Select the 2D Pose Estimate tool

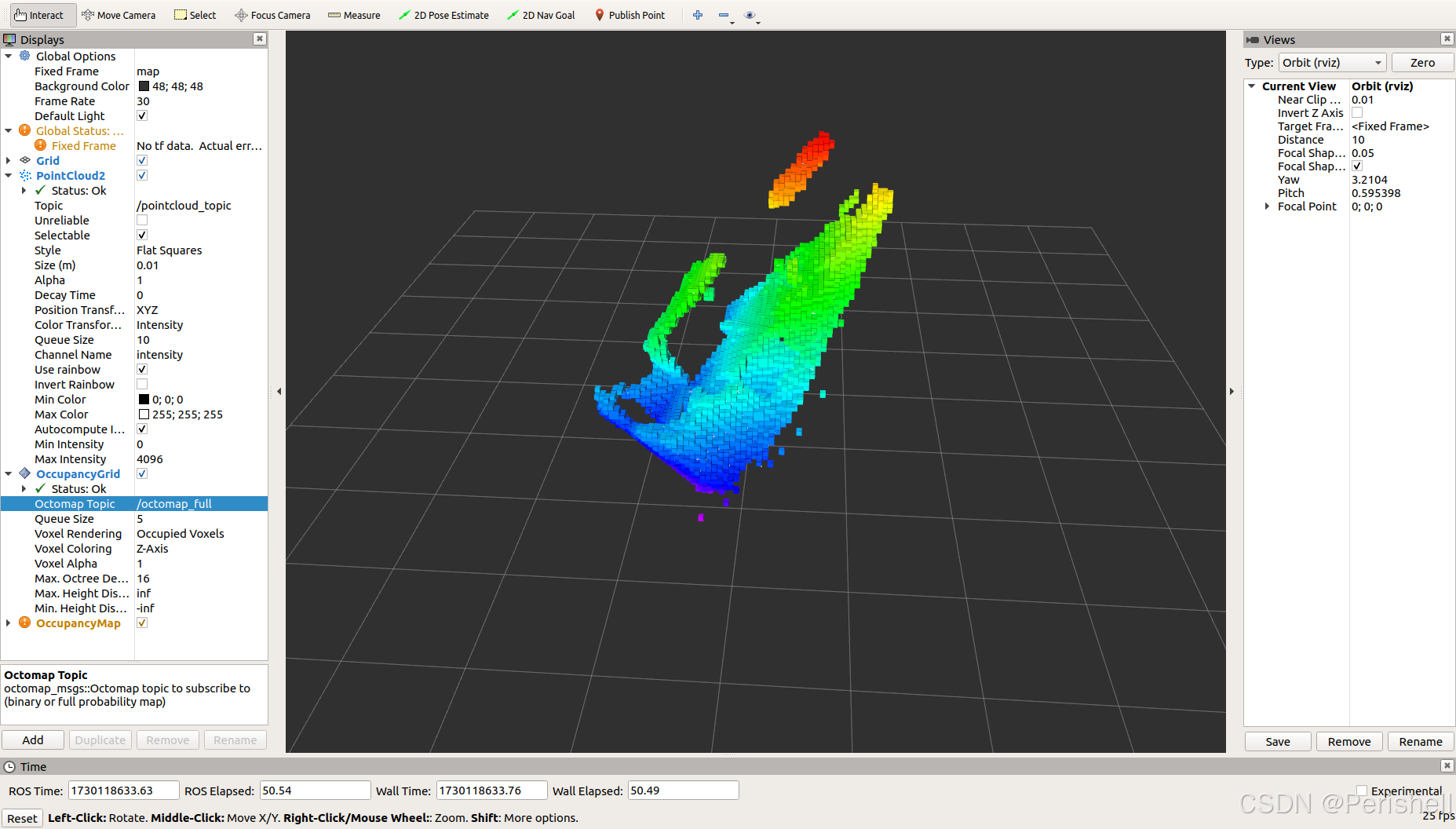(x=443, y=15)
